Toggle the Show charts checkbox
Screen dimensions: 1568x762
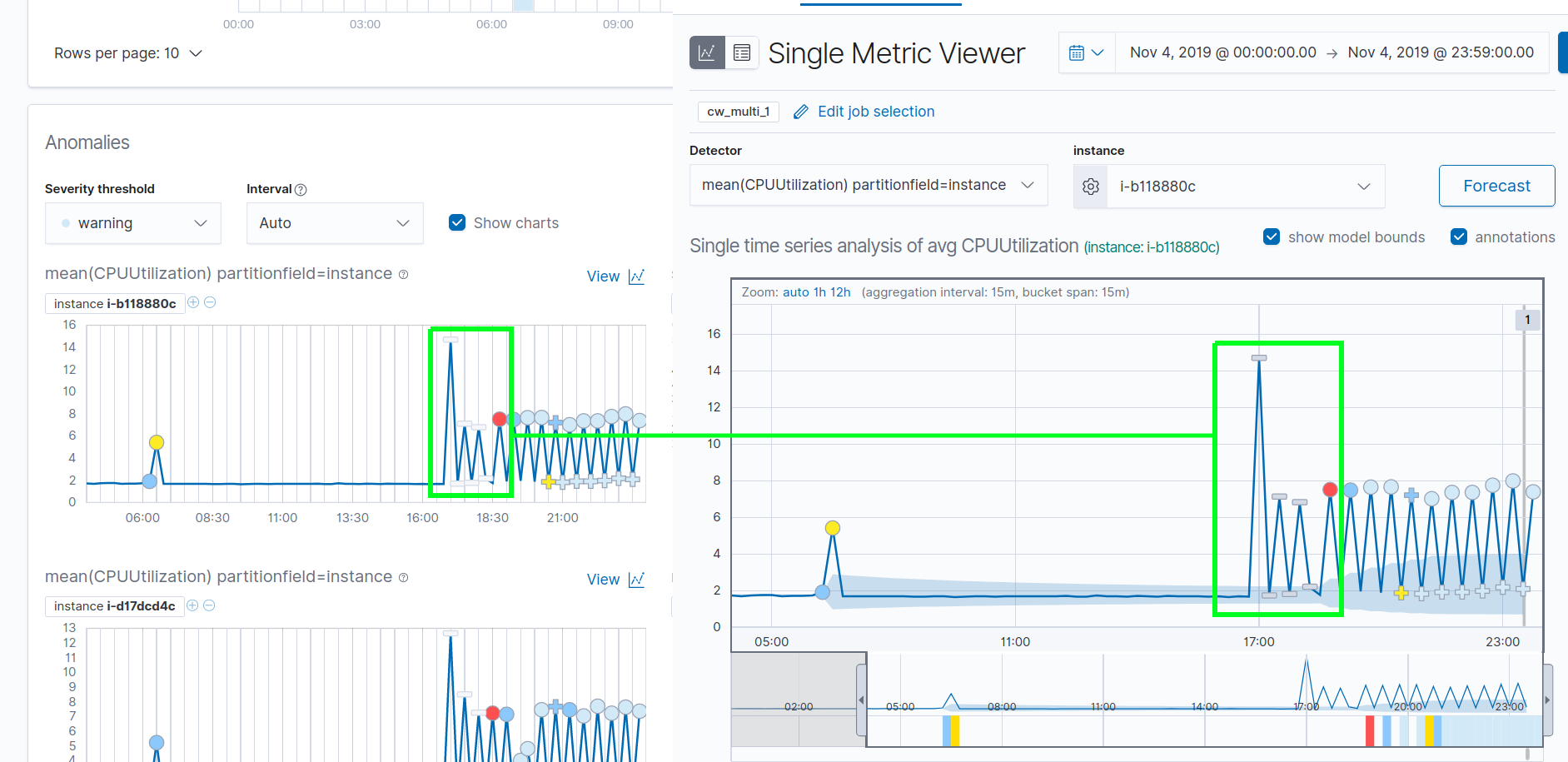tap(457, 222)
